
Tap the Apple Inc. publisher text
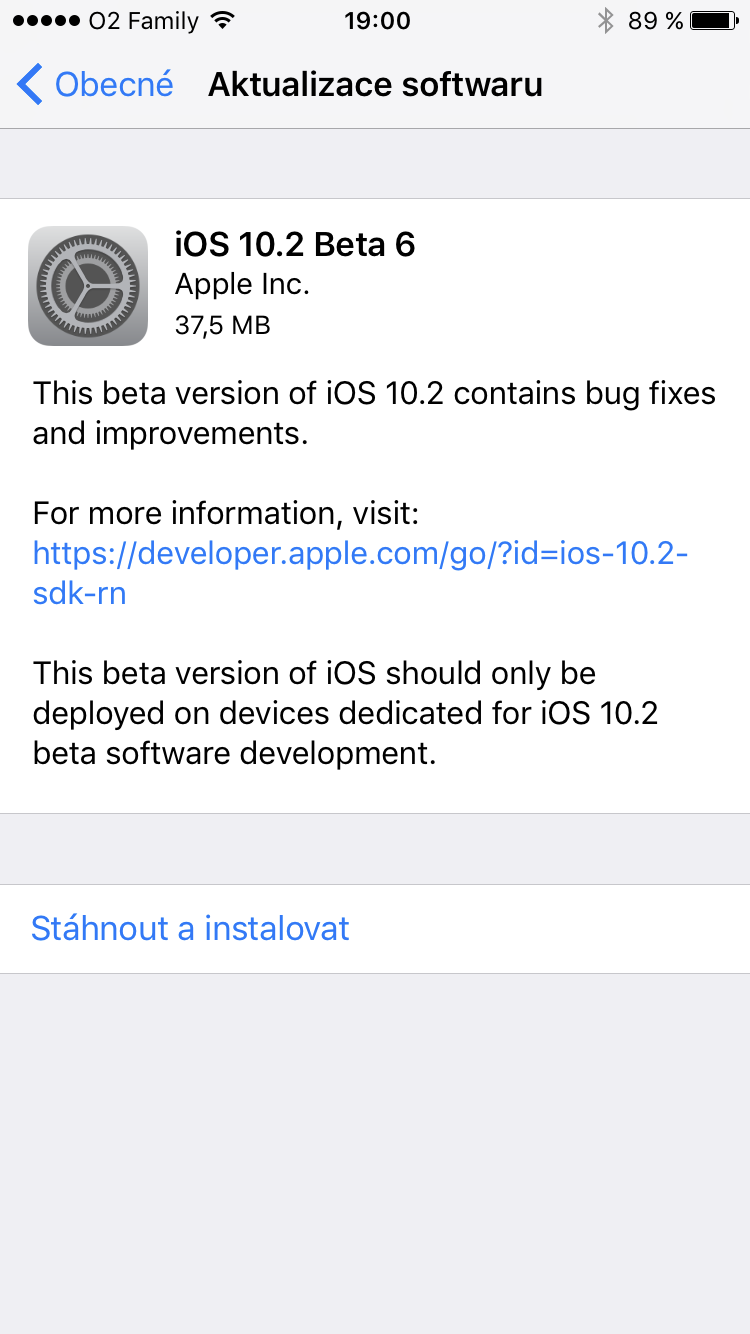tap(242, 285)
